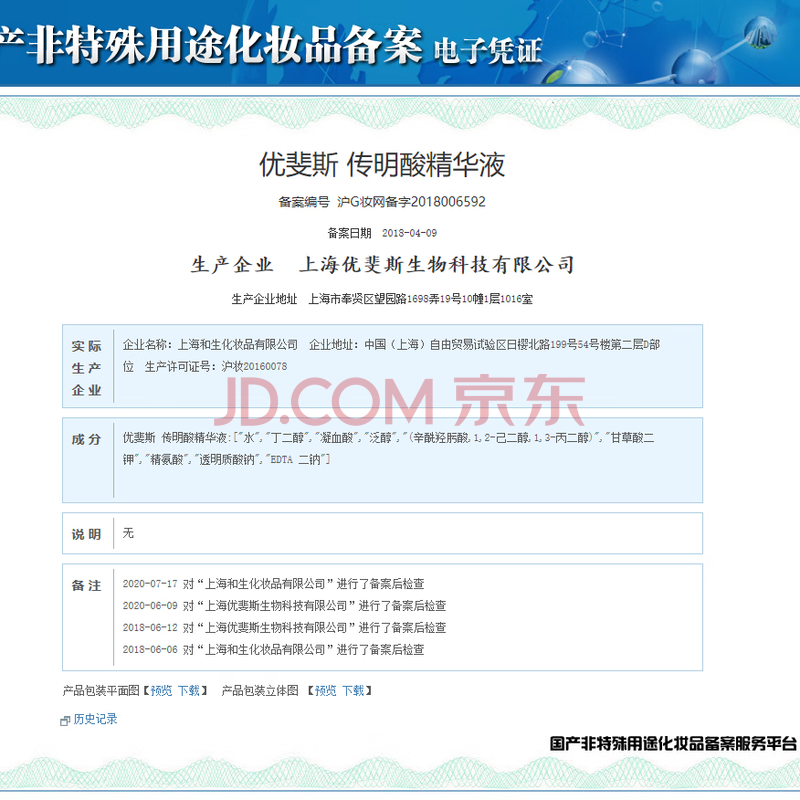Click the 历史记录 icon

(x=65, y=720)
